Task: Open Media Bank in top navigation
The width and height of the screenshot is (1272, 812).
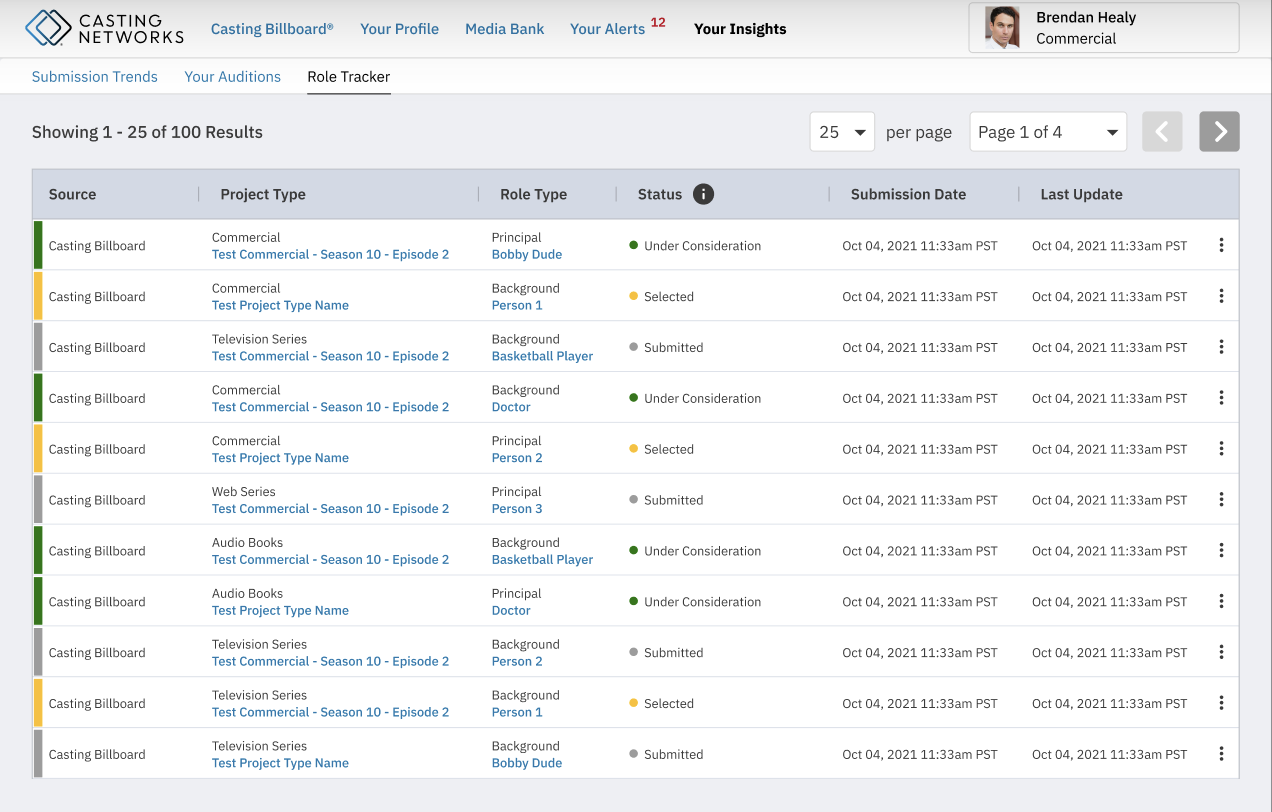Action: [x=504, y=29]
